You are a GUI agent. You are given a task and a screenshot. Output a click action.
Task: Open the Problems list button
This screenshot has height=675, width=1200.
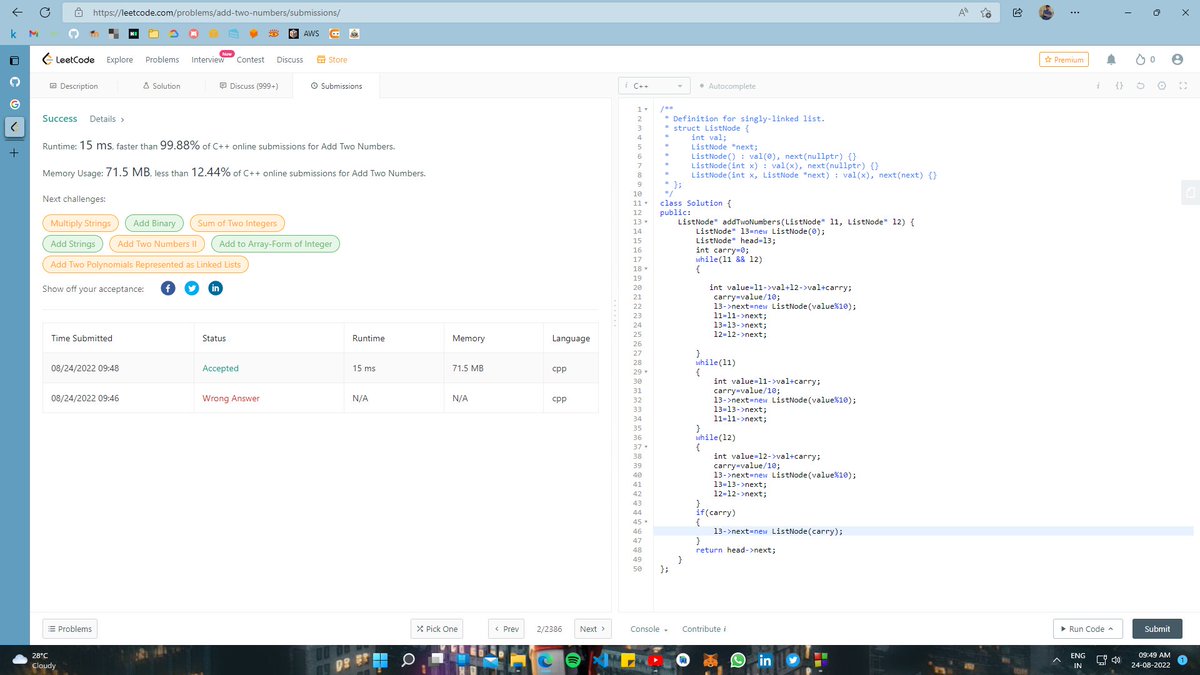pos(70,629)
